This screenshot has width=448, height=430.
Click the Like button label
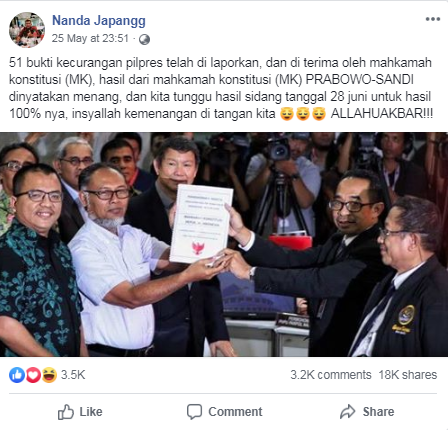[x=91, y=412]
